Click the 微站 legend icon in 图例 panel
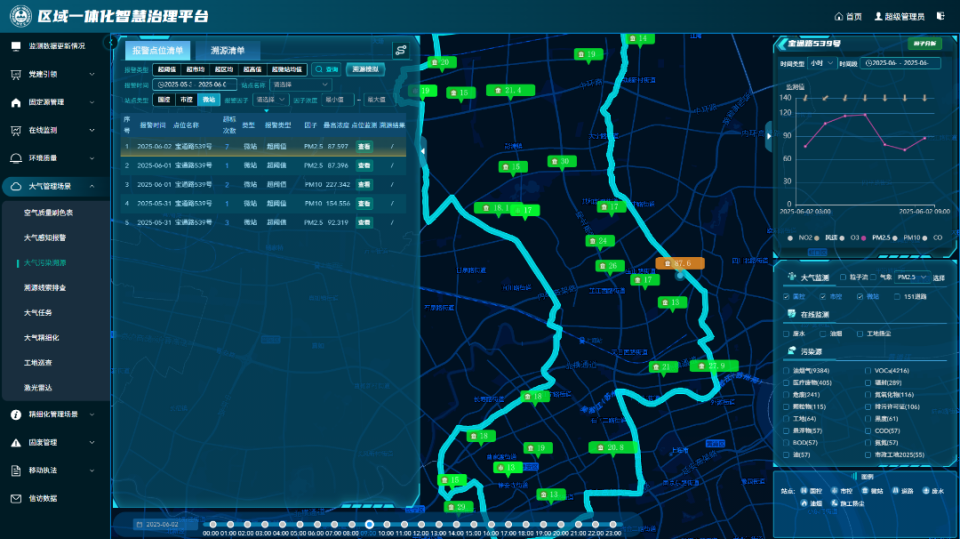Image resolution: width=960 pixels, height=539 pixels. click(864, 491)
